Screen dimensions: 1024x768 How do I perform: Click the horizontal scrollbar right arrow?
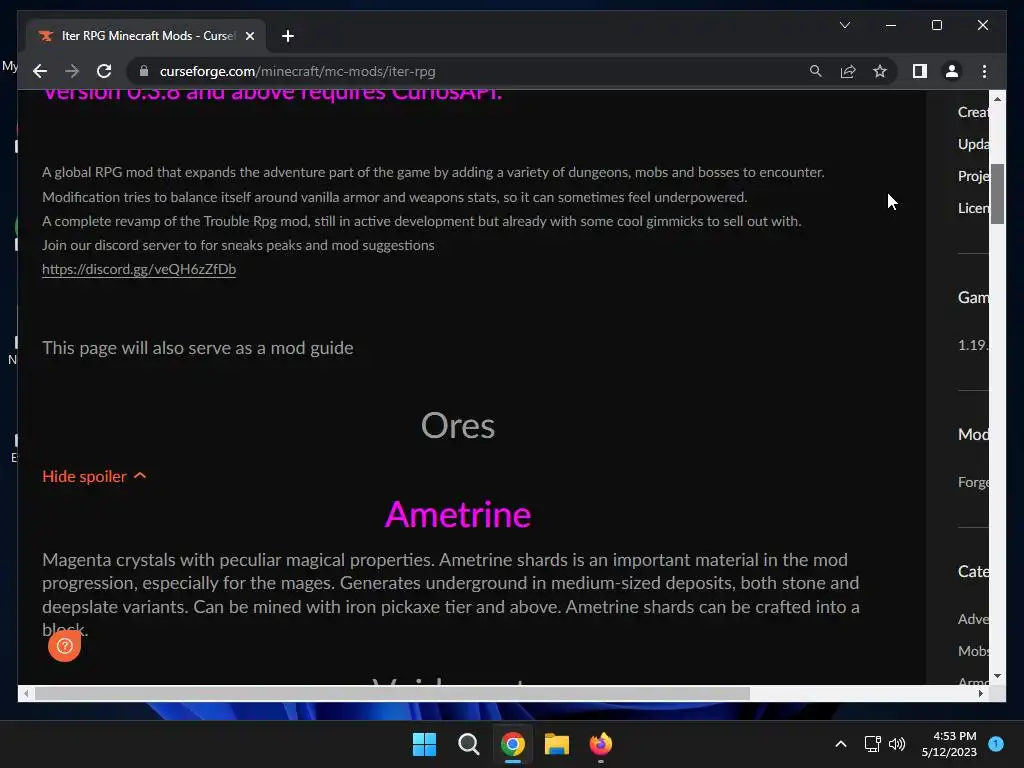(981, 694)
